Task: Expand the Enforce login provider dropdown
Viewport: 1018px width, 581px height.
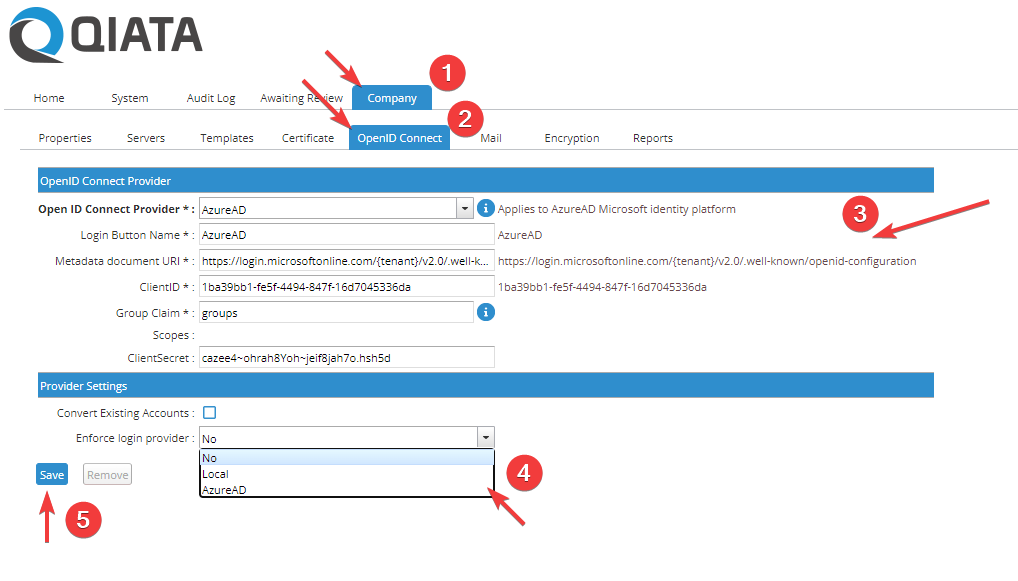Action: 486,437
